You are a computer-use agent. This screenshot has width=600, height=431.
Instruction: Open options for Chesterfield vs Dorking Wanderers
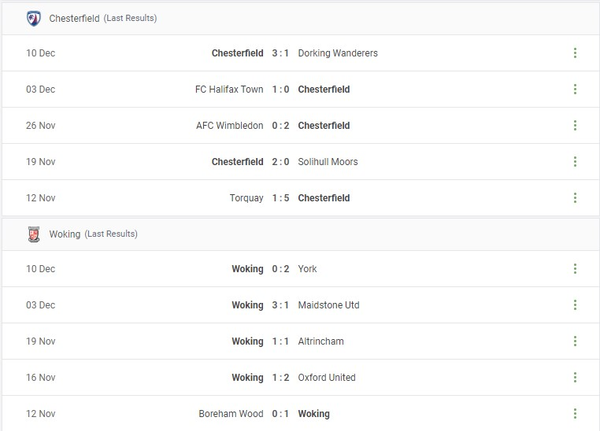575,53
